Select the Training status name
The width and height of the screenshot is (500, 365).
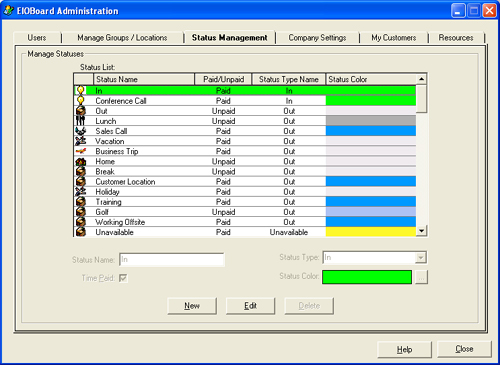click(x=108, y=202)
